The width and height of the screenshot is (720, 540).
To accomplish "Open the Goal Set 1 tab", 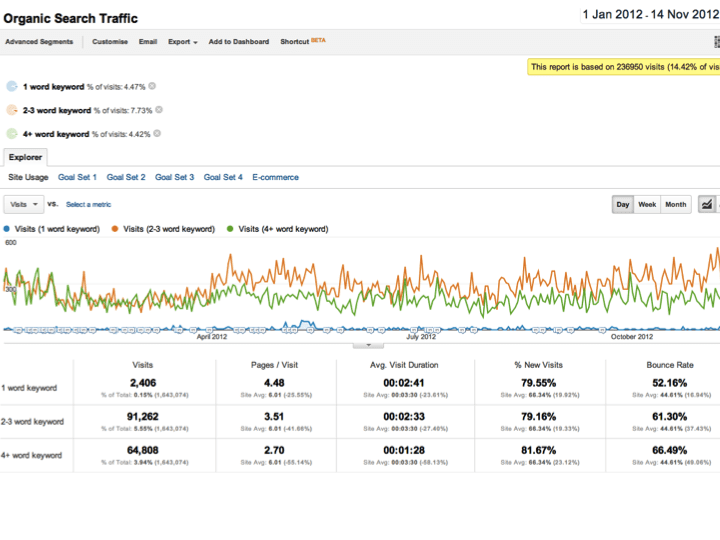I will click(77, 177).
